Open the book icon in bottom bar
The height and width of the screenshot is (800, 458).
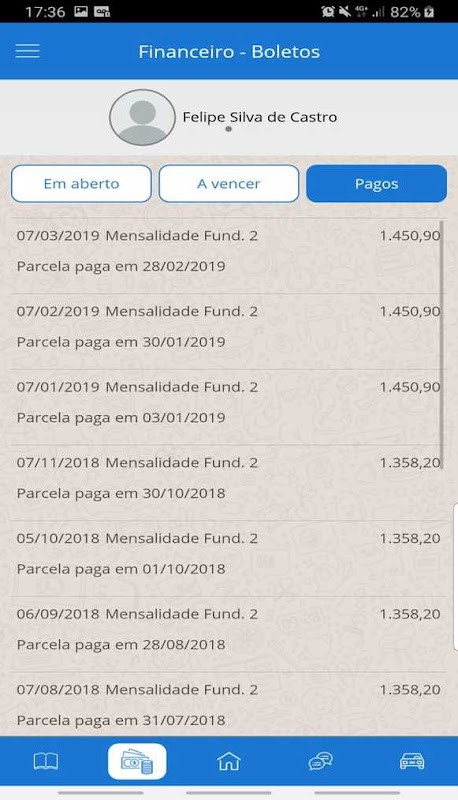(46, 762)
